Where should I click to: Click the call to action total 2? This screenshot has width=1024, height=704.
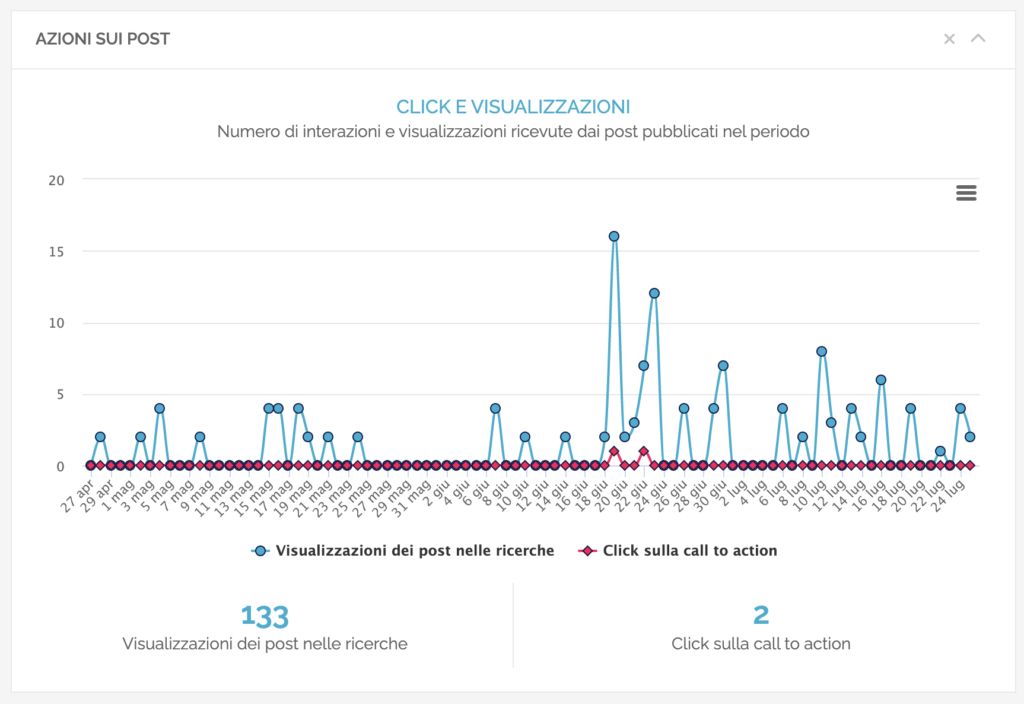[x=761, y=616]
